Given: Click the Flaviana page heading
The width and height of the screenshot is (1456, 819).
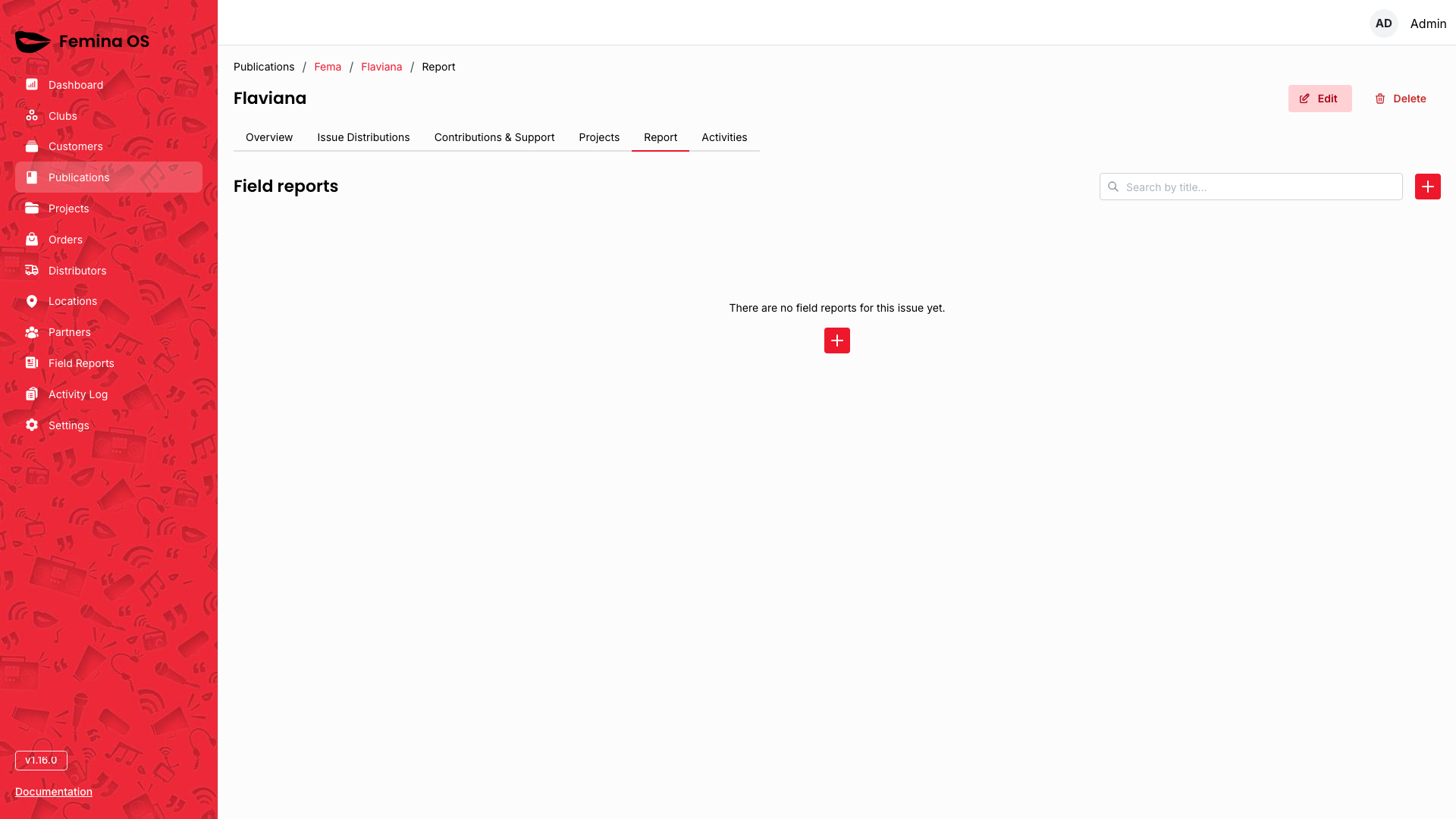Looking at the screenshot, I should click(270, 98).
